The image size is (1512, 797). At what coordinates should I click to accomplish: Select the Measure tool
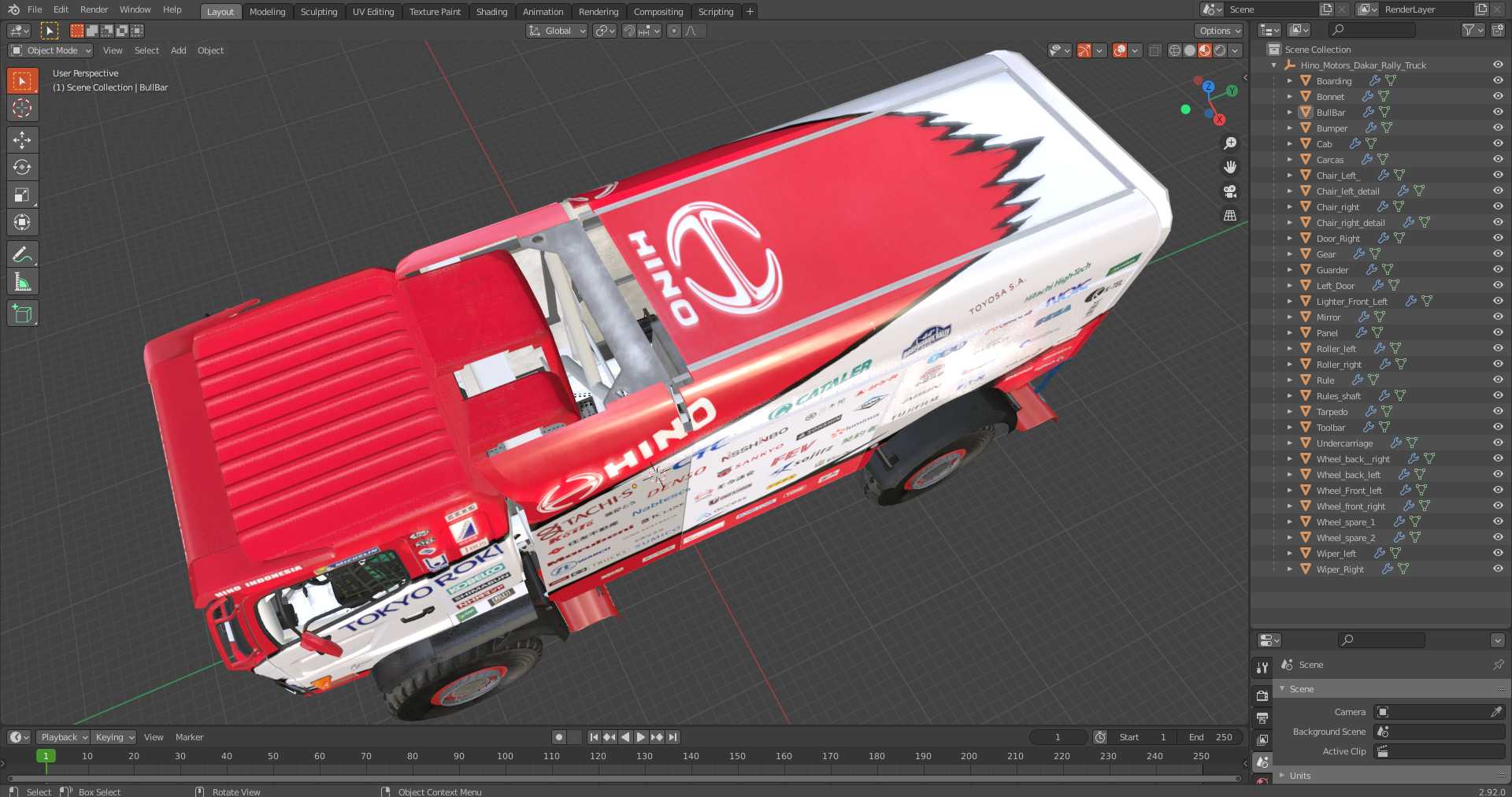pos(22,282)
